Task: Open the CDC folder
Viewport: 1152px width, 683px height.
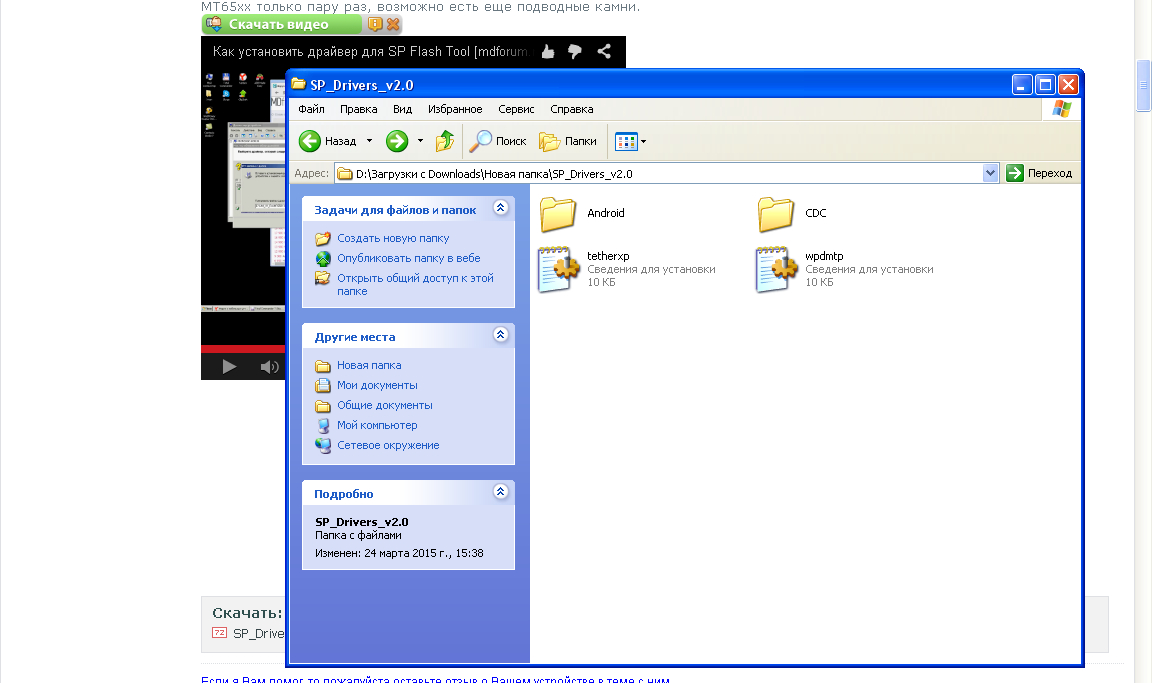Action: [x=775, y=214]
